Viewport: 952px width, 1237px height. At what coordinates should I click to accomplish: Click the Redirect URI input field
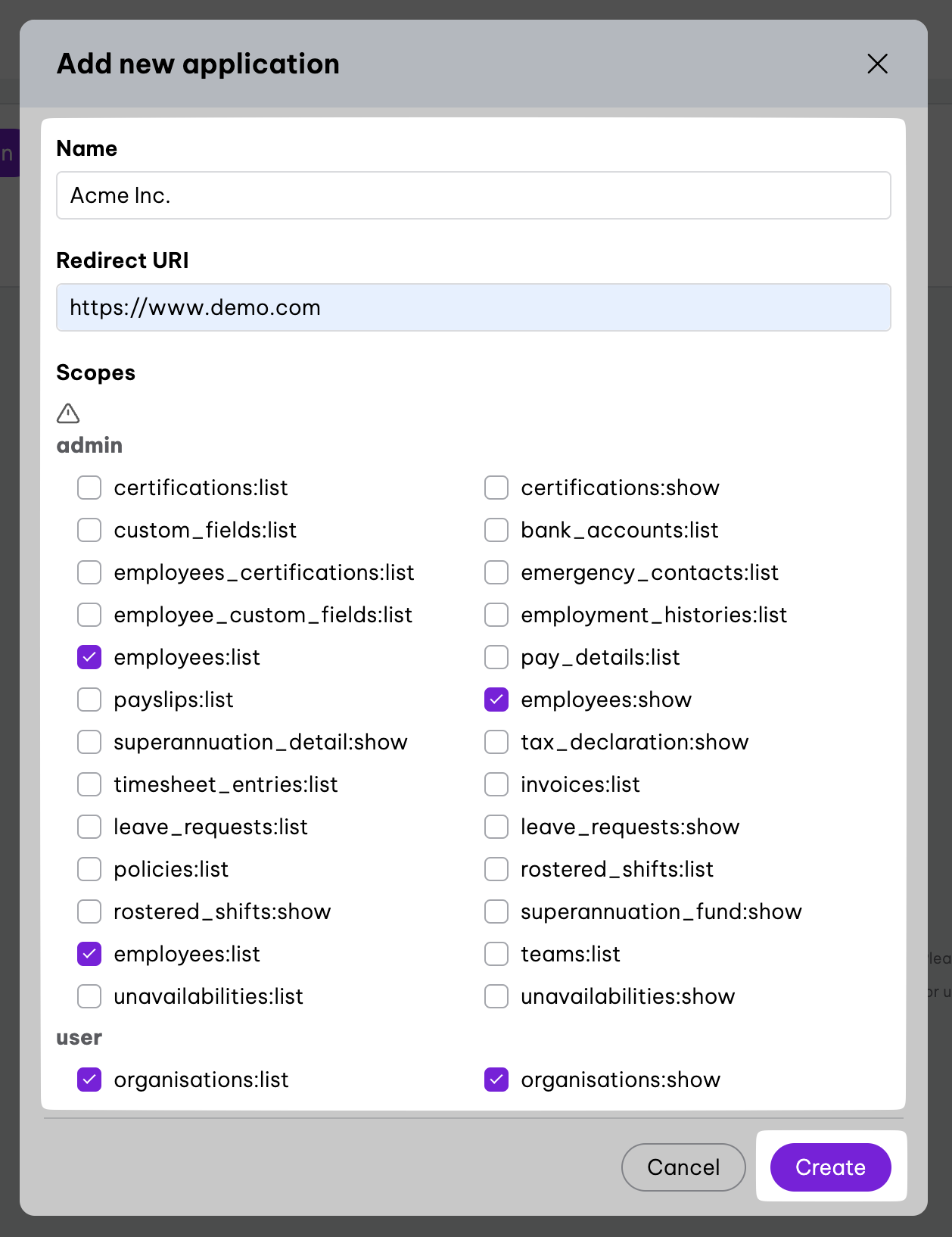(x=473, y=307)
